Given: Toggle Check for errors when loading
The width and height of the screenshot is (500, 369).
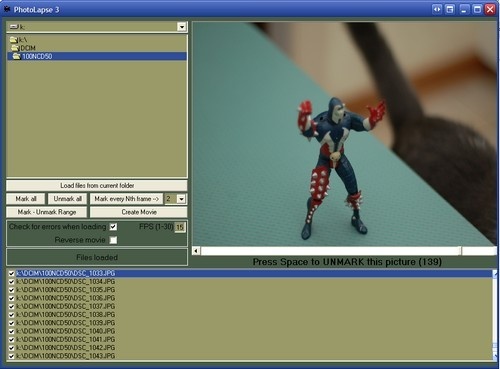Looking at the screenshot, I should coord(113,227).
